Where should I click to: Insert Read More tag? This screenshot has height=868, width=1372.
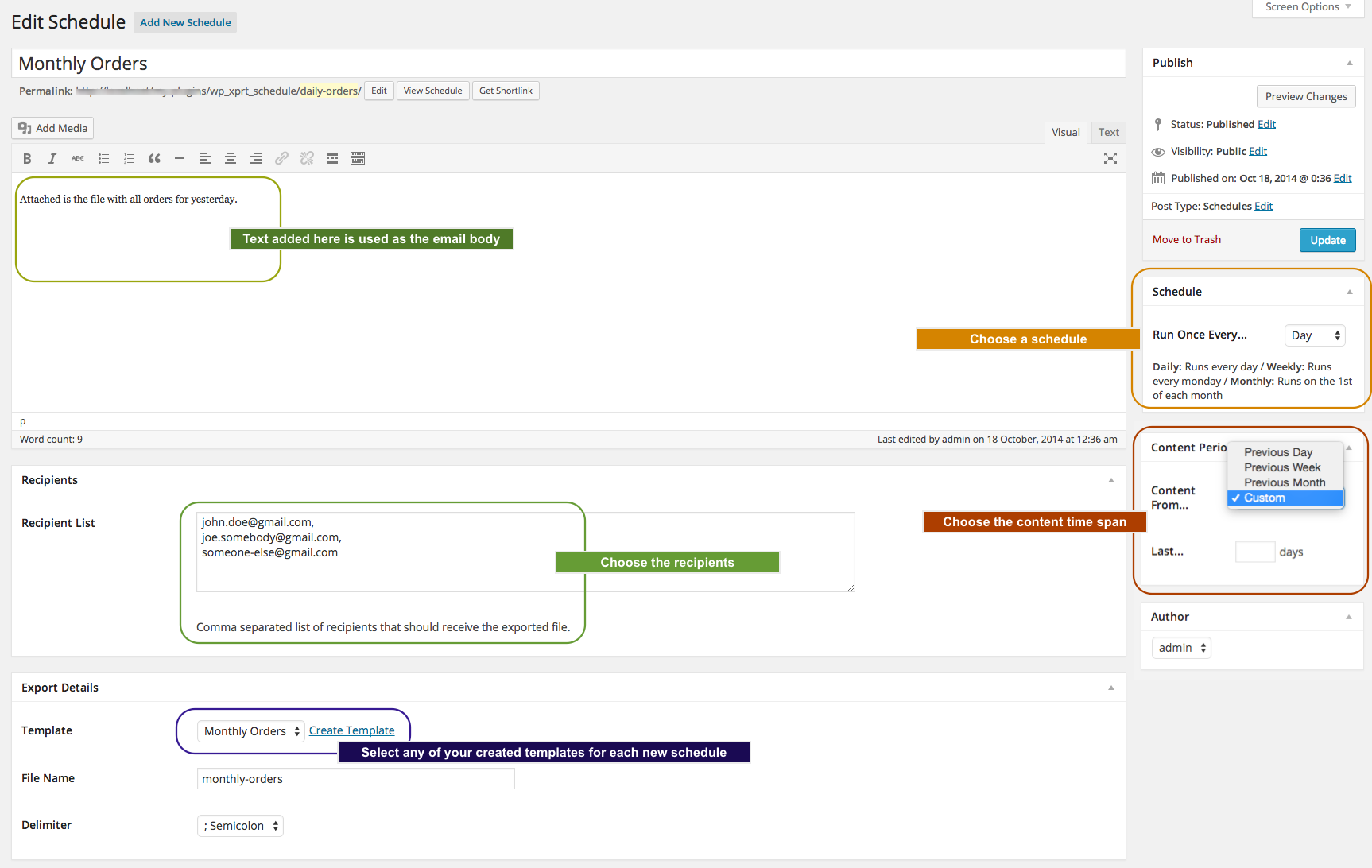pyautogui.click(x=332, y=158)
